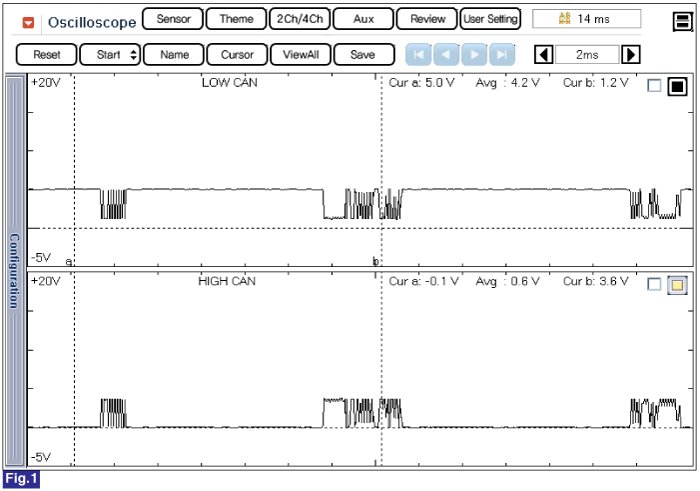The image size is (700, 491).
Task: Click the LOW CAN black color swatch
Action: (677, 86)
